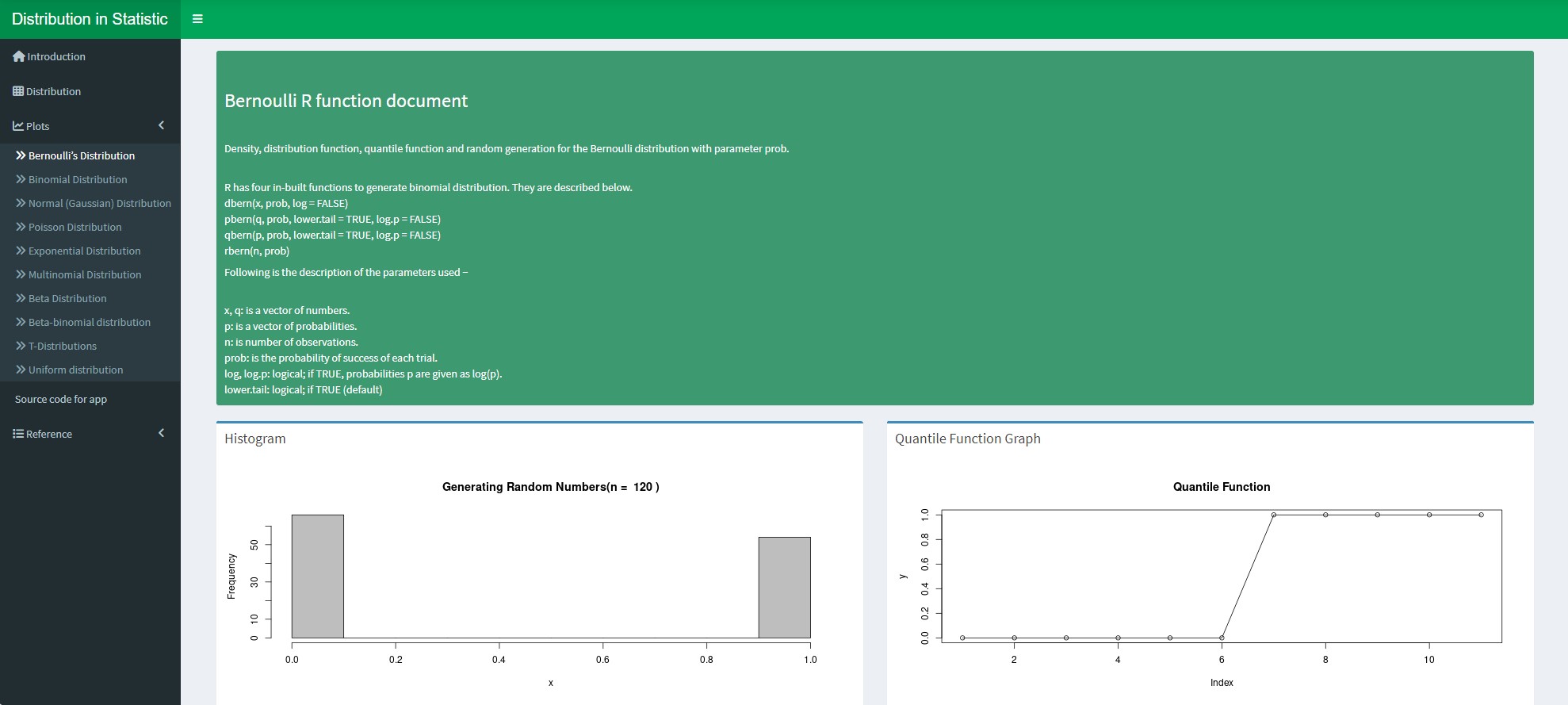
Task: Open Multinomial Distribution from the Plots submenu
Action: pos(85,274)
